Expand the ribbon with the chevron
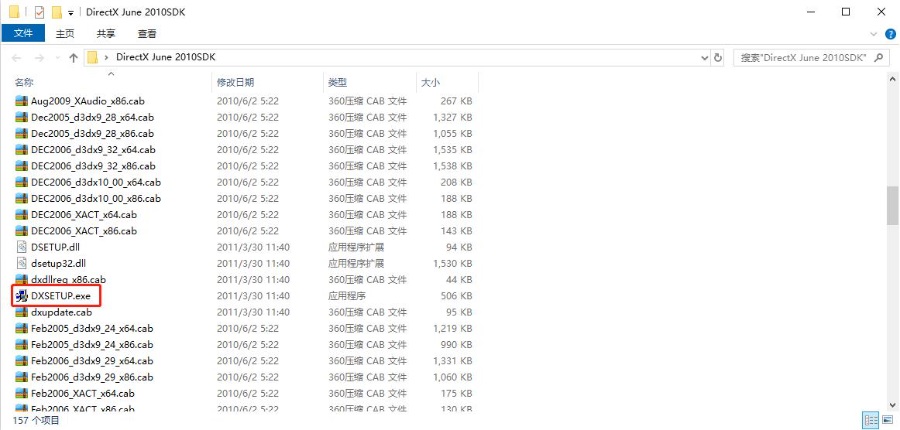Image resolution: width=900 pixels, height=430 pixels. 874,34
